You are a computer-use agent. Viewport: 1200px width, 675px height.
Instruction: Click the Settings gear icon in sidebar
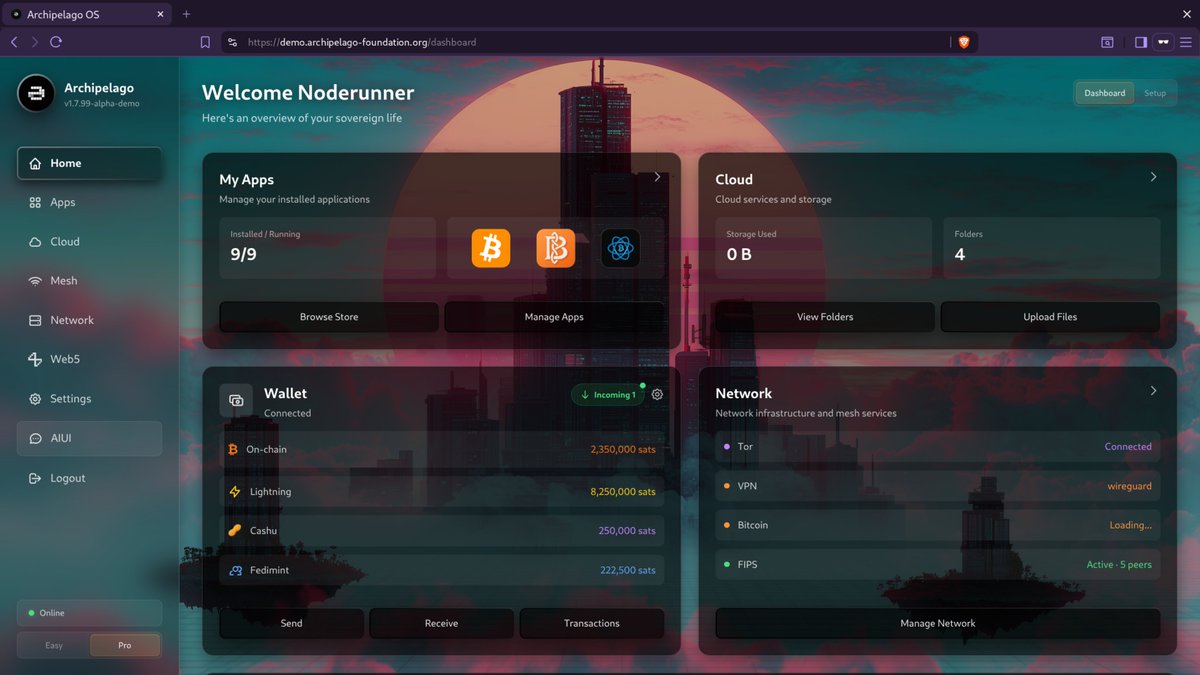36,399
